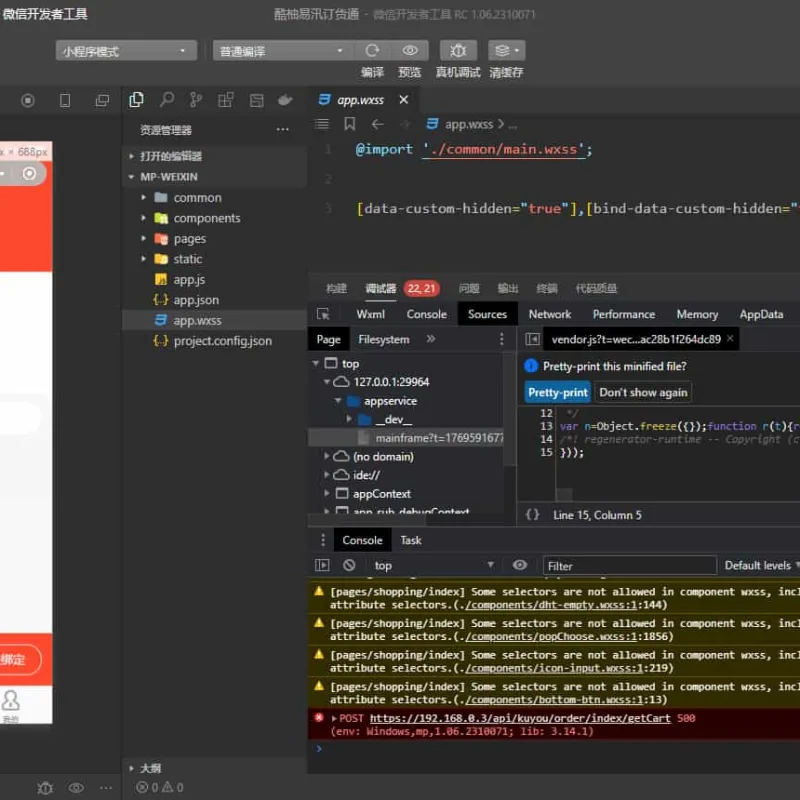Screen dimensions: 800x800
Task: Expand the common folder
Action: (x=196, y=198)
